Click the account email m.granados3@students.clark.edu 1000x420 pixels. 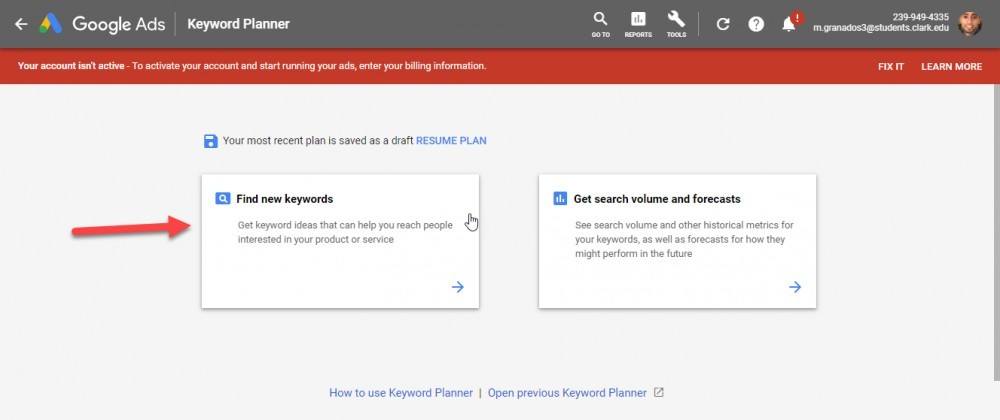click(x=881, y=28)
